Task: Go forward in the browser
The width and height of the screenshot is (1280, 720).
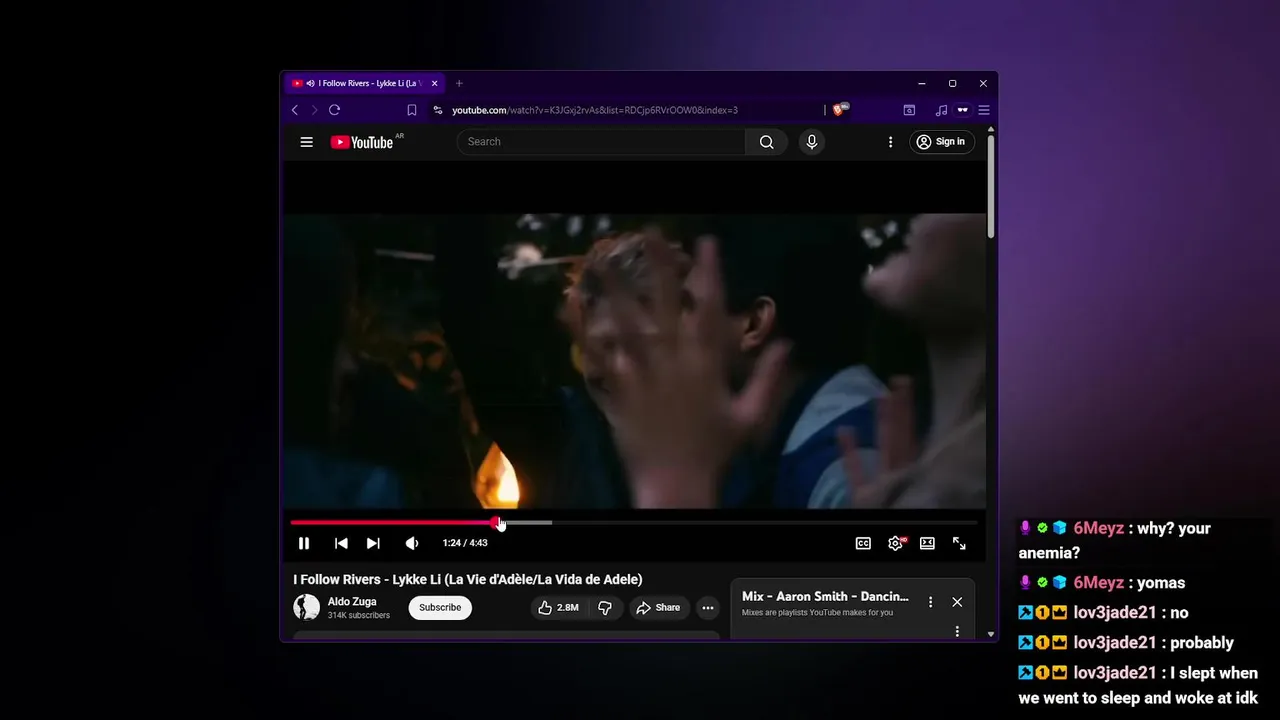Action: tap(314, 110)
